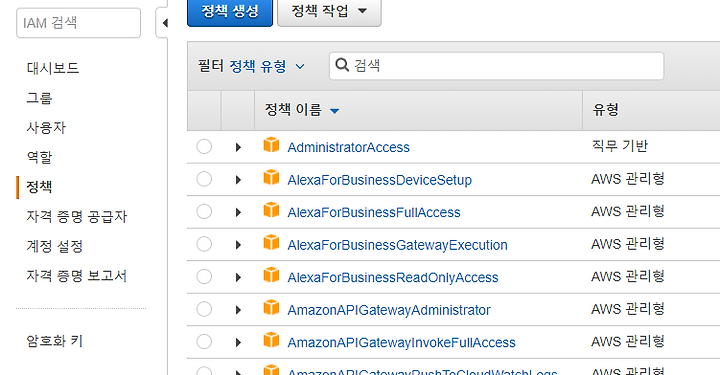The image size is (720, 375).
Task: Focus the policy 검색 search field
Action: click(496, 66)
